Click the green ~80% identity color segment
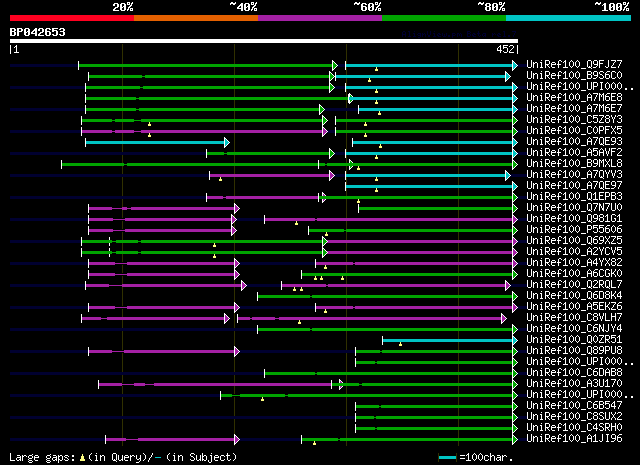Image resolution: width=640 pixels, height=465 pixels. coord(444,18)
